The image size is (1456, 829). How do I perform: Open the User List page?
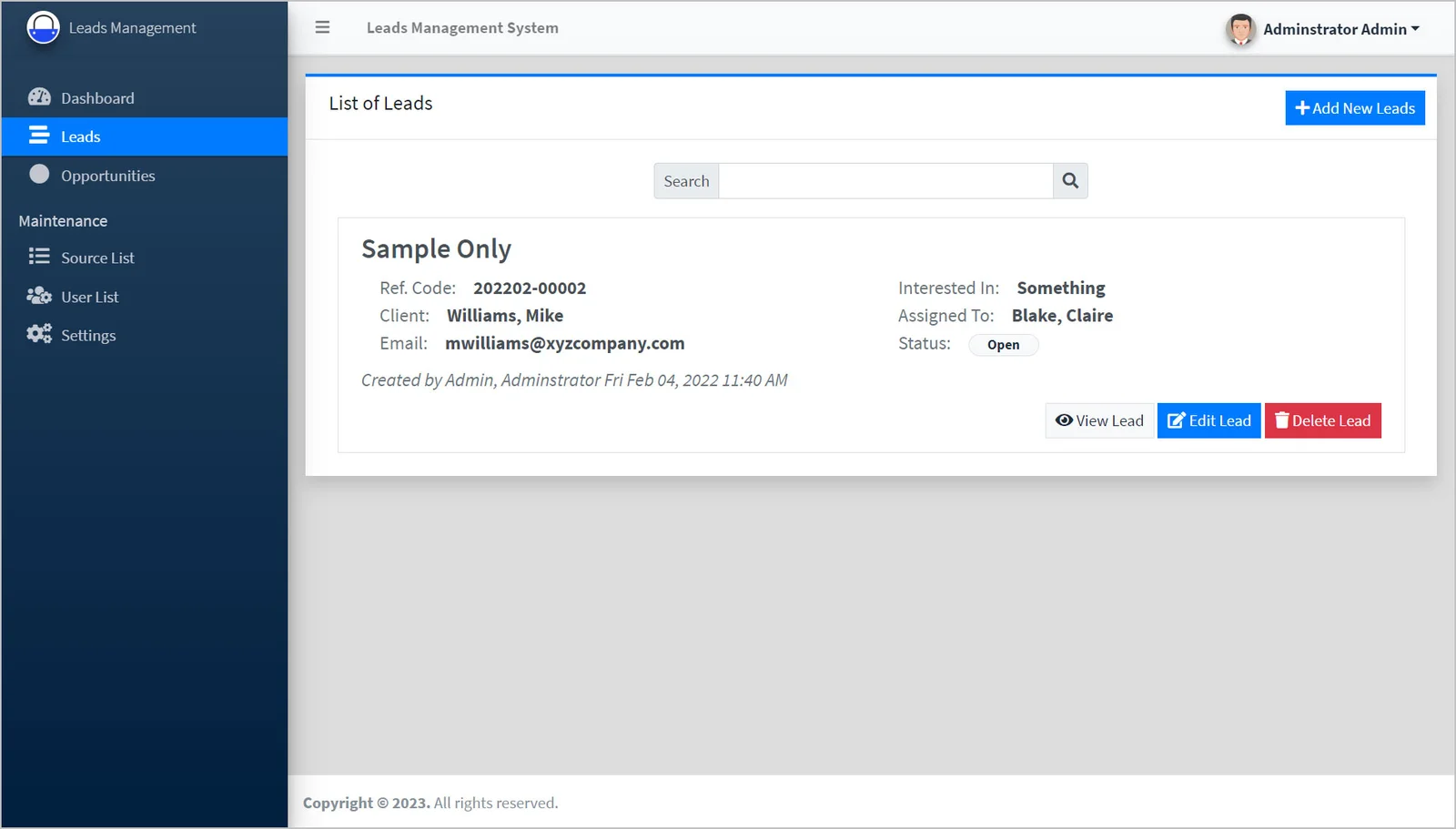(x=145, y=297)
